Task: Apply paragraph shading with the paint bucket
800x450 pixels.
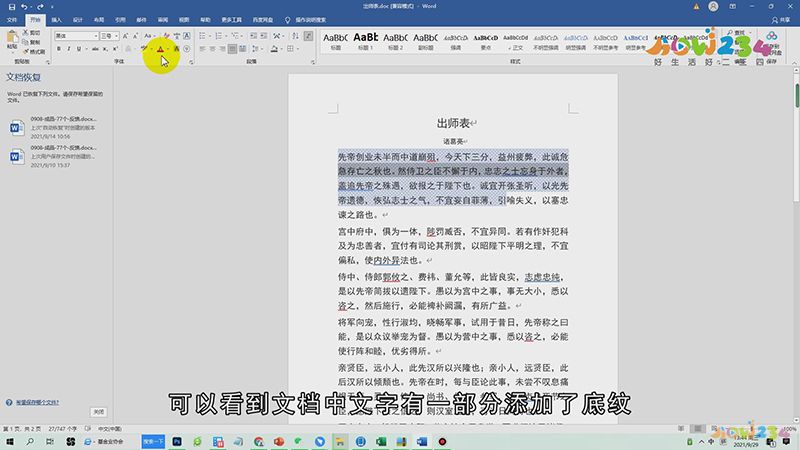Action: click(x=274, y=49)
